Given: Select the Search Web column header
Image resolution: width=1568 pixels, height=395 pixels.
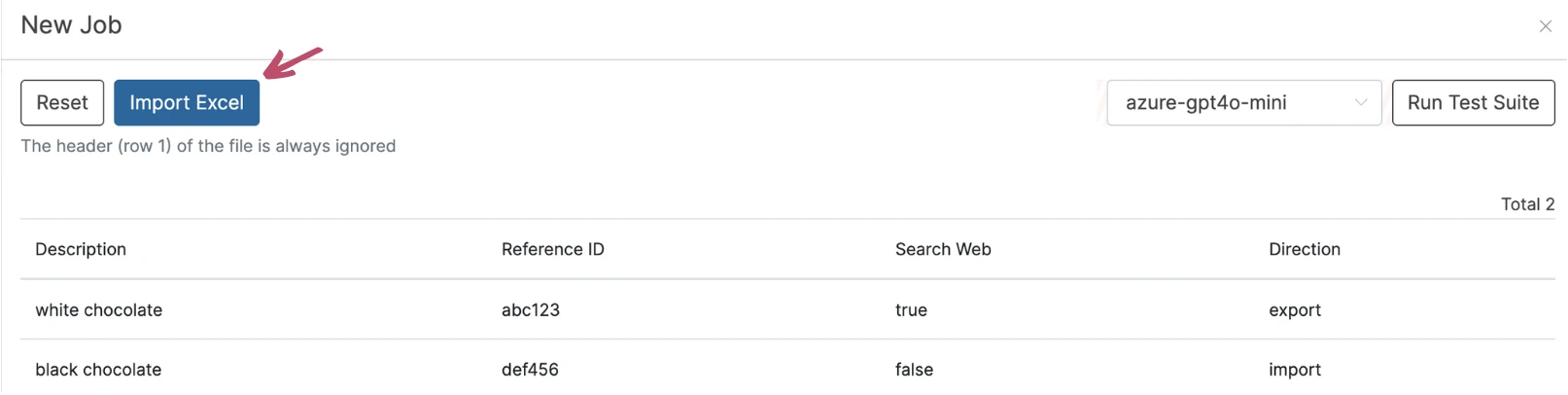Looking at the screenshot, I should 942,249.
